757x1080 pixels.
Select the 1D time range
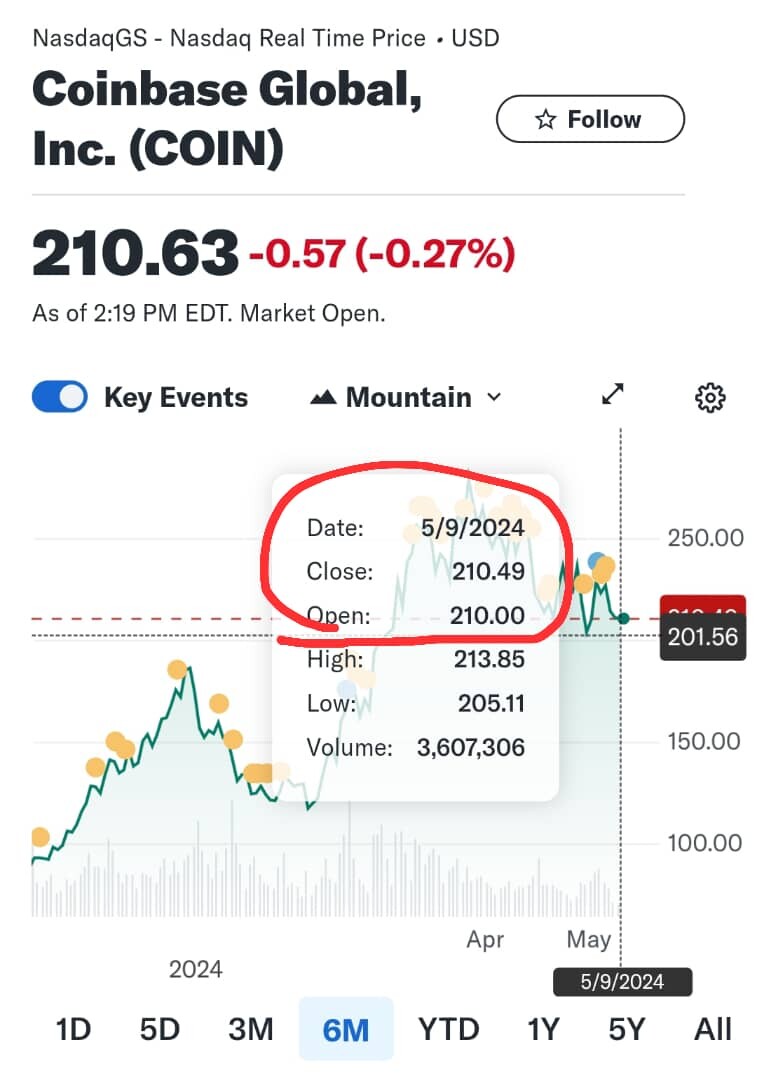[73, 1030]
